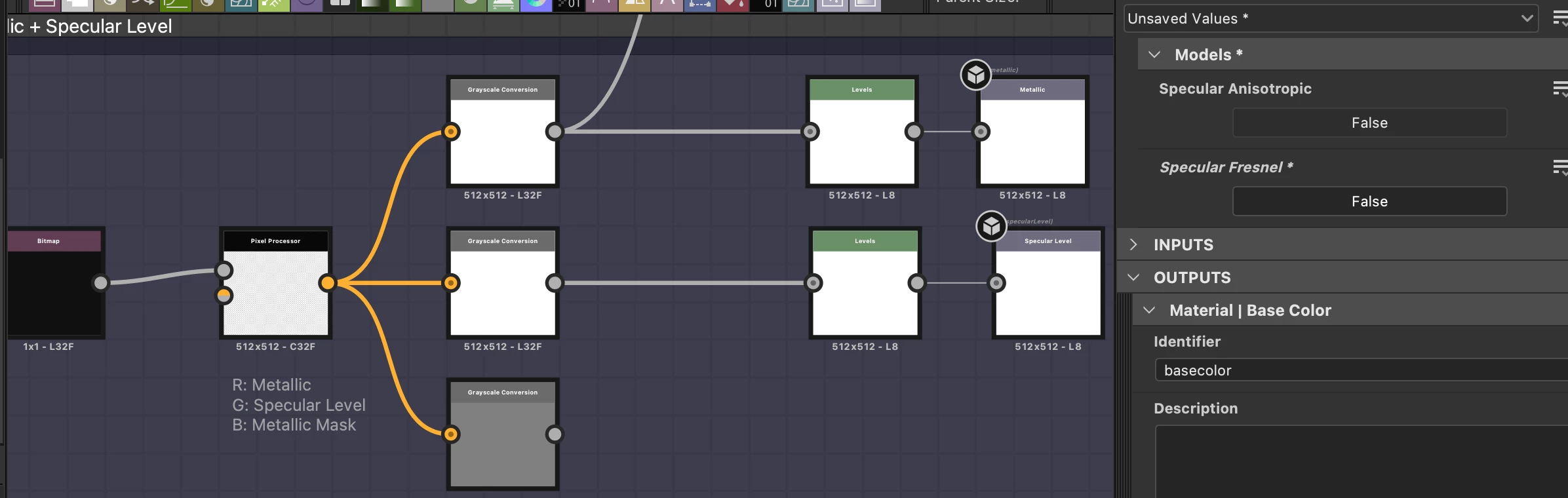This screenshot has height=498, width=1568.
Task: Click the comment line 'B: Metallic Mask'
Action: point(294,425)
